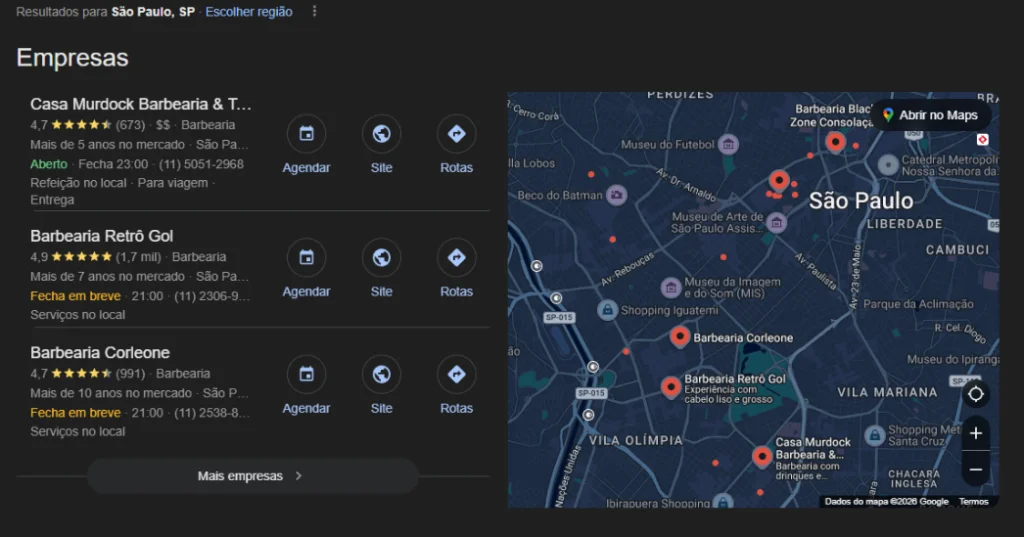The image size is (1024, 537).
Task: Click Museu do Ipiranga map label
Action: (953, 359)
